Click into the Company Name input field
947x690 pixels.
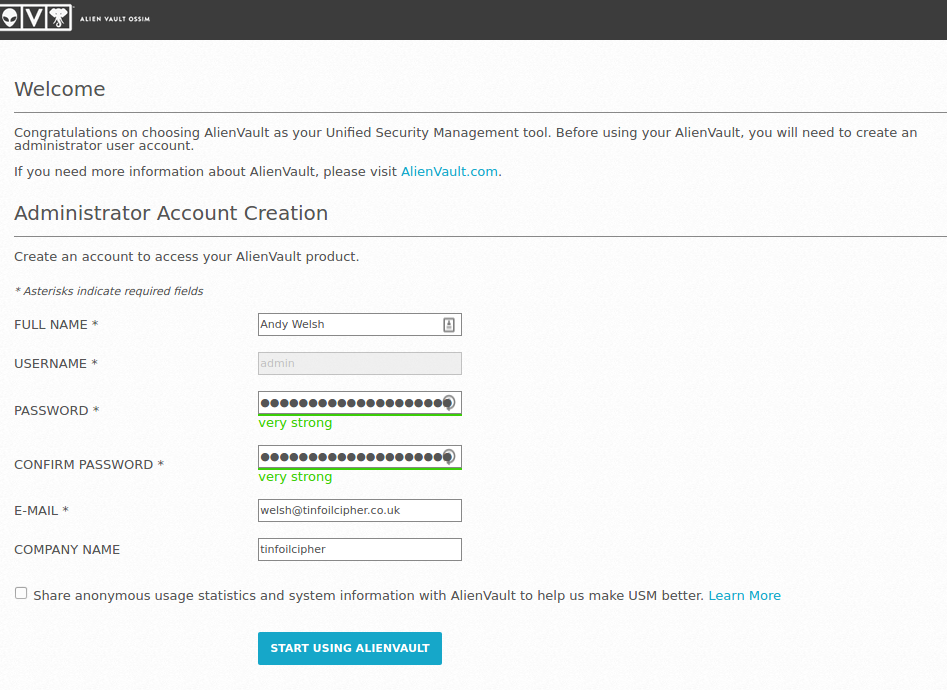(x=359, y=550)
